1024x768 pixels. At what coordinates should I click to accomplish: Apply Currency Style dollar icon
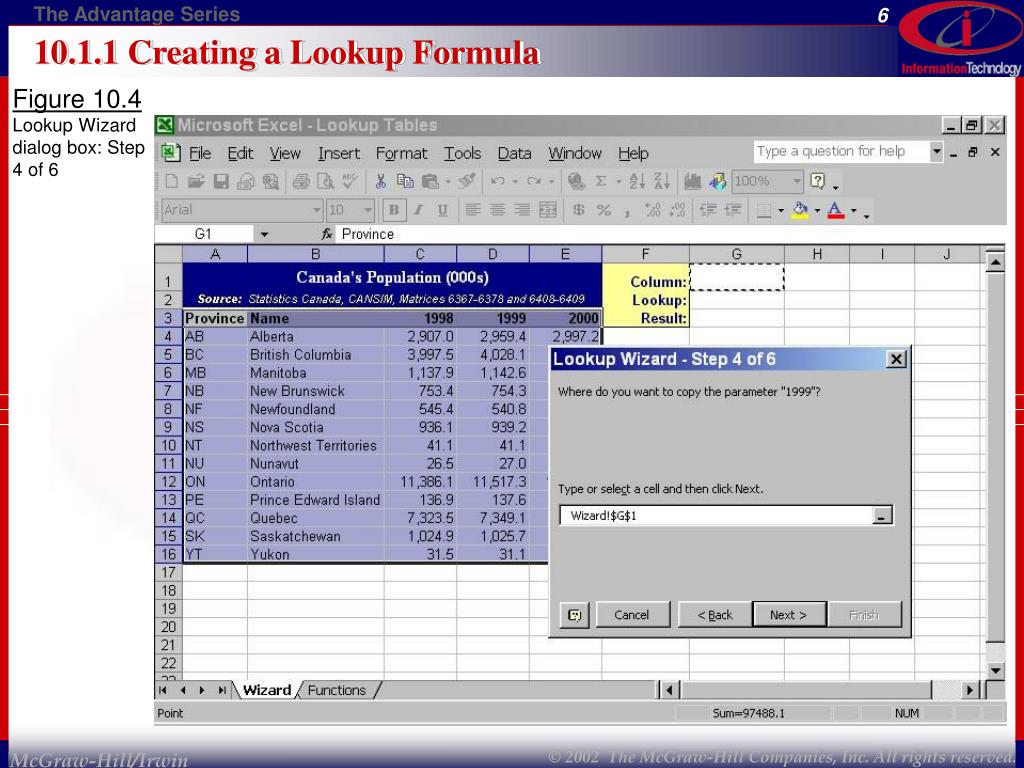coord(578,210)
